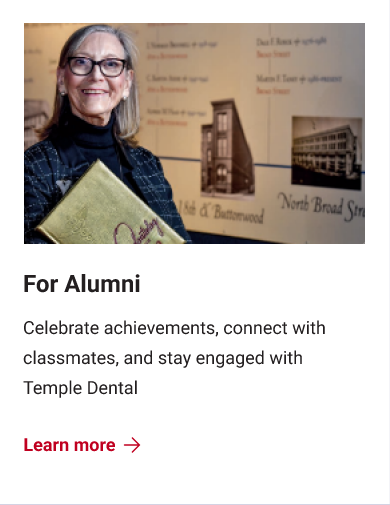Click the arrow icon beside Learn more
The height and width of the screenshot is (505, 390).
tap(132, 445)
